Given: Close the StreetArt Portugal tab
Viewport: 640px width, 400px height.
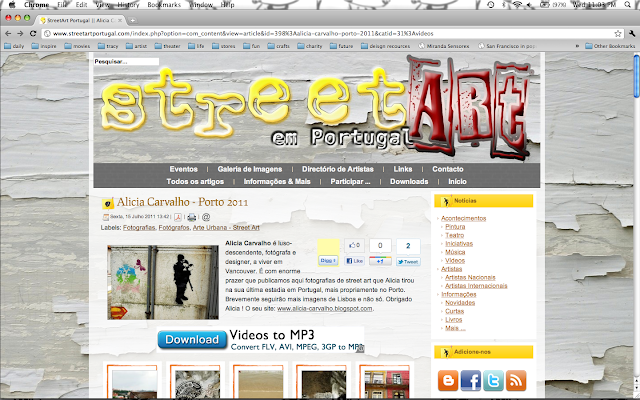Looking at the screenshot, I should tap(120, 20).
